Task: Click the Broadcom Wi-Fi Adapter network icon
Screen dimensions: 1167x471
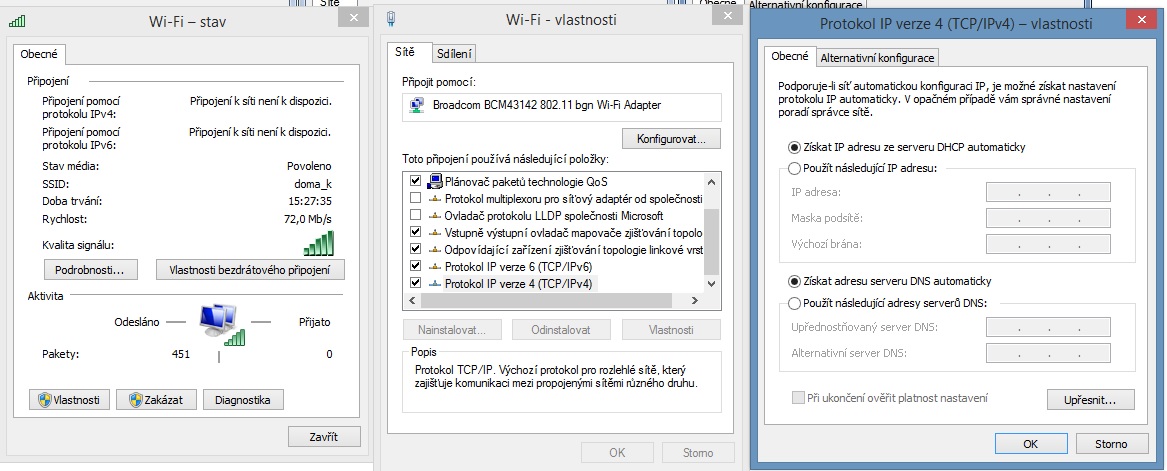Action: pos(417,106)
